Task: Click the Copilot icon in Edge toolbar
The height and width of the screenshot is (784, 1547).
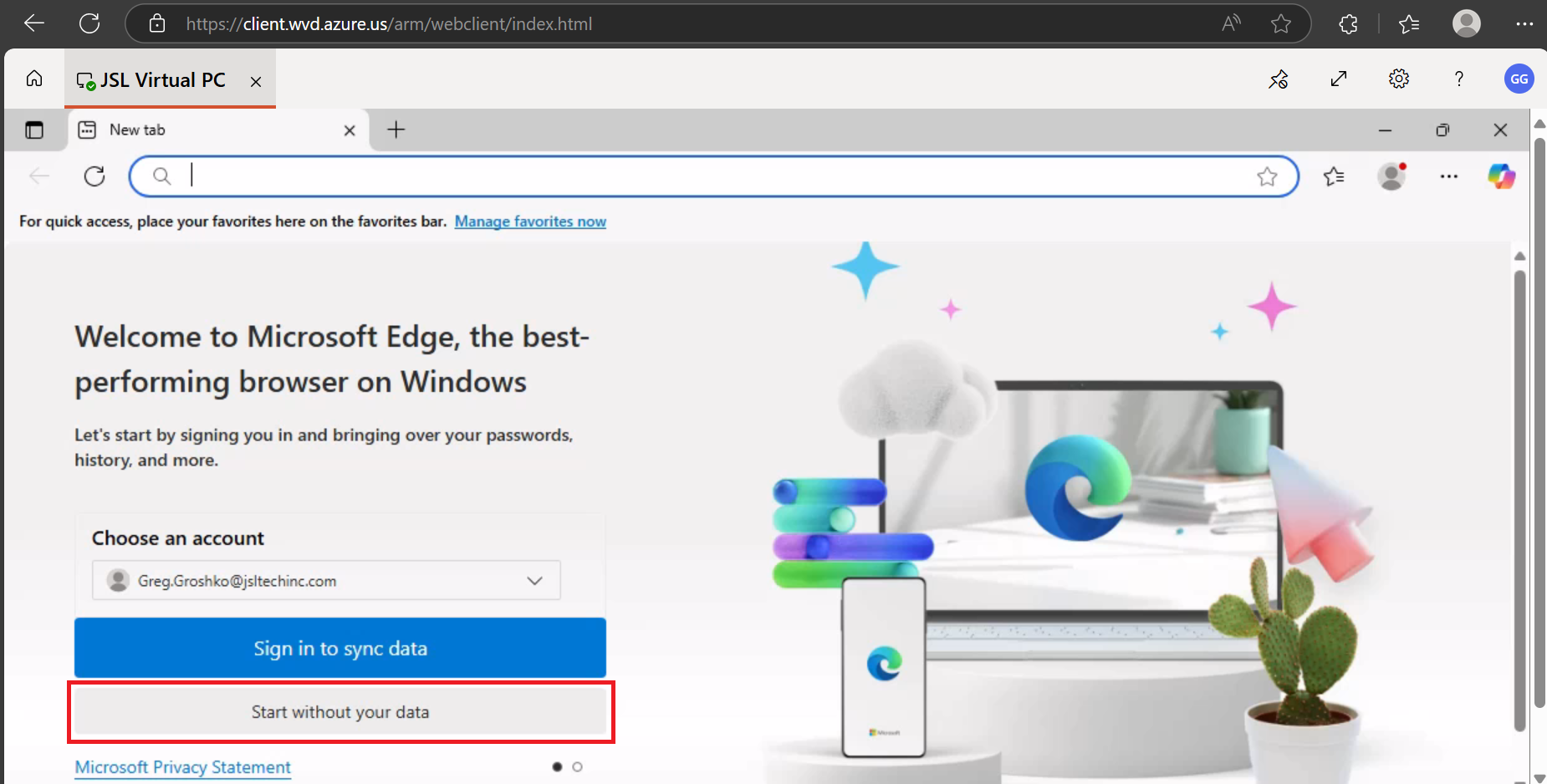Action: coord(1501,176)
